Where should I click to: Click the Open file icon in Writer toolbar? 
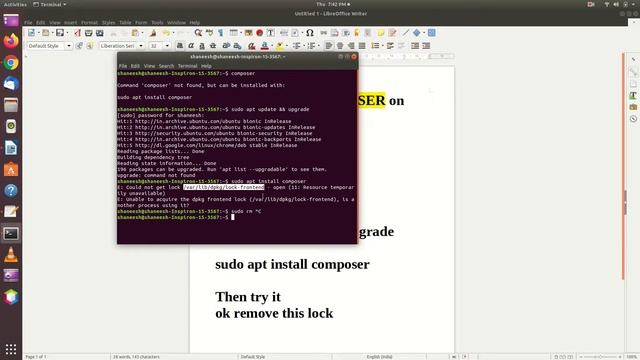(x=45, y=33)
